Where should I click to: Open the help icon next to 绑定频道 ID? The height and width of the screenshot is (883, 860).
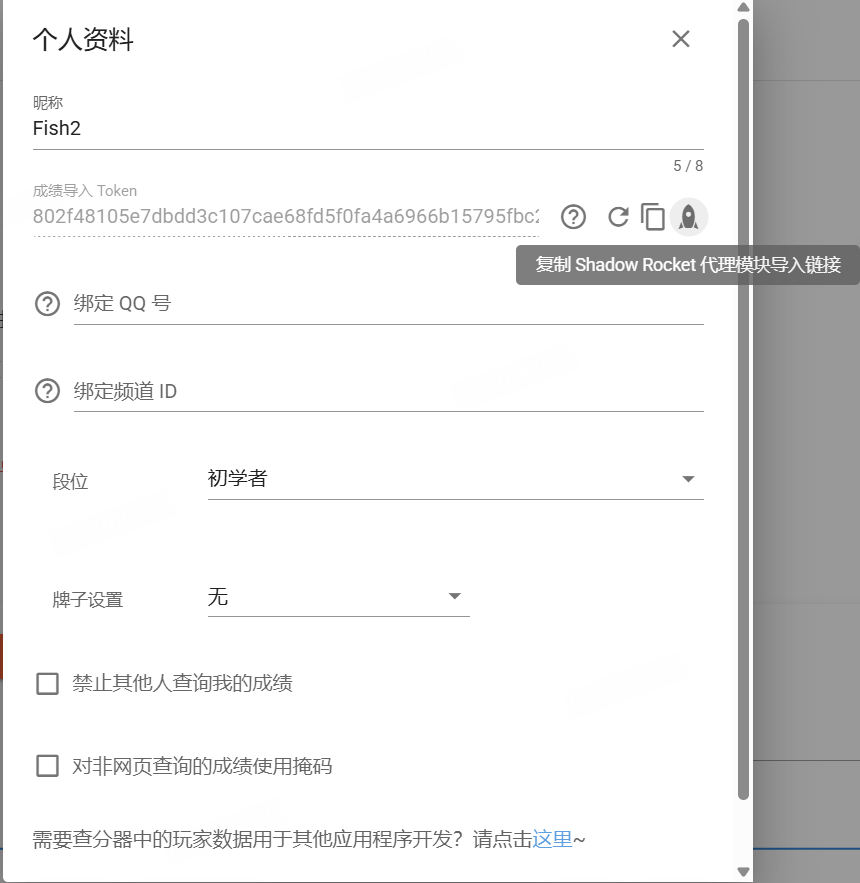(x=47, y=391)
